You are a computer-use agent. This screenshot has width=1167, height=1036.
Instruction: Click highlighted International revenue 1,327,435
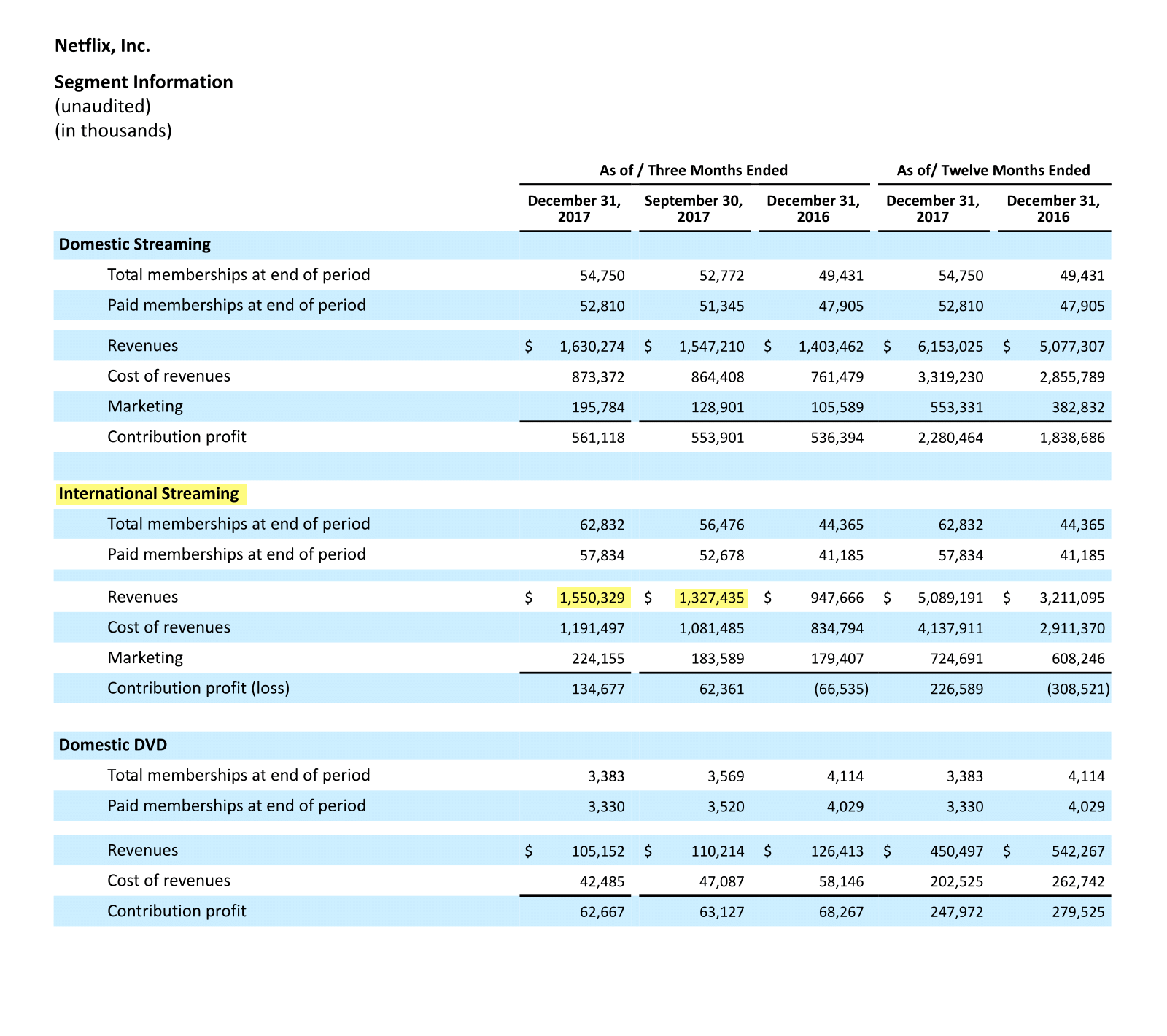[712, 598]
